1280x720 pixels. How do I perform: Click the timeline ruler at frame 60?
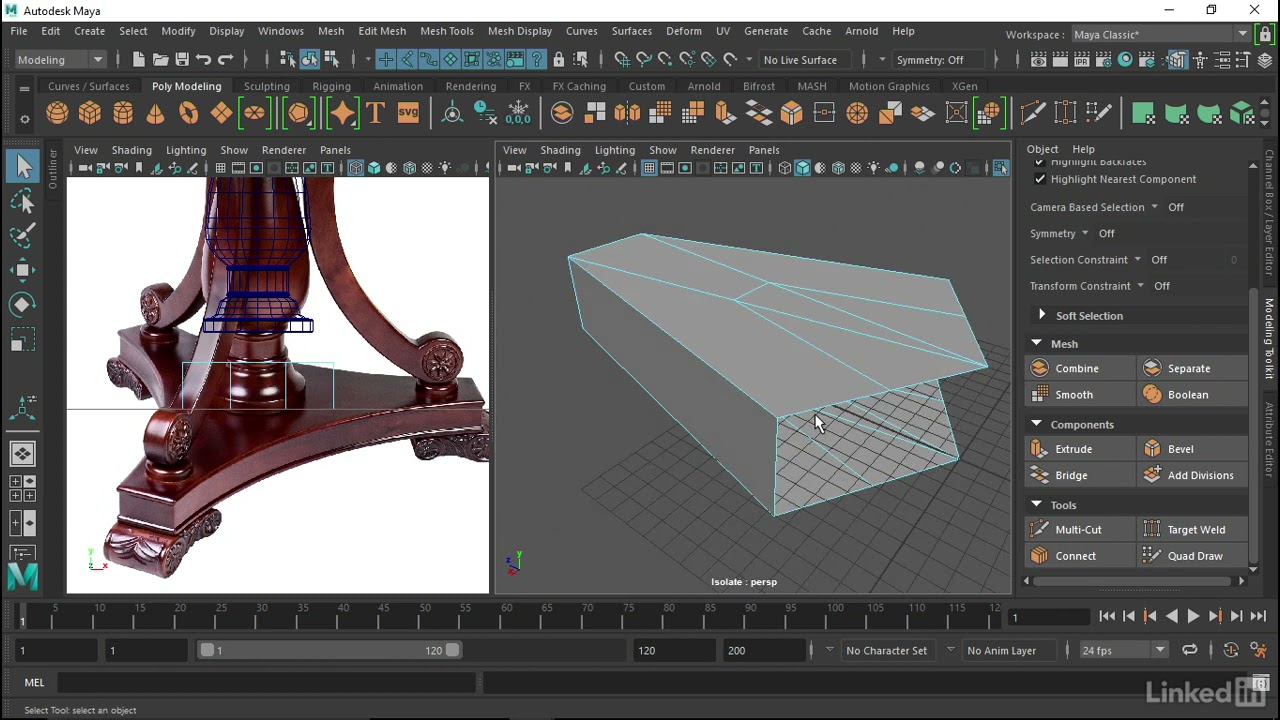[x=507, y=616]
